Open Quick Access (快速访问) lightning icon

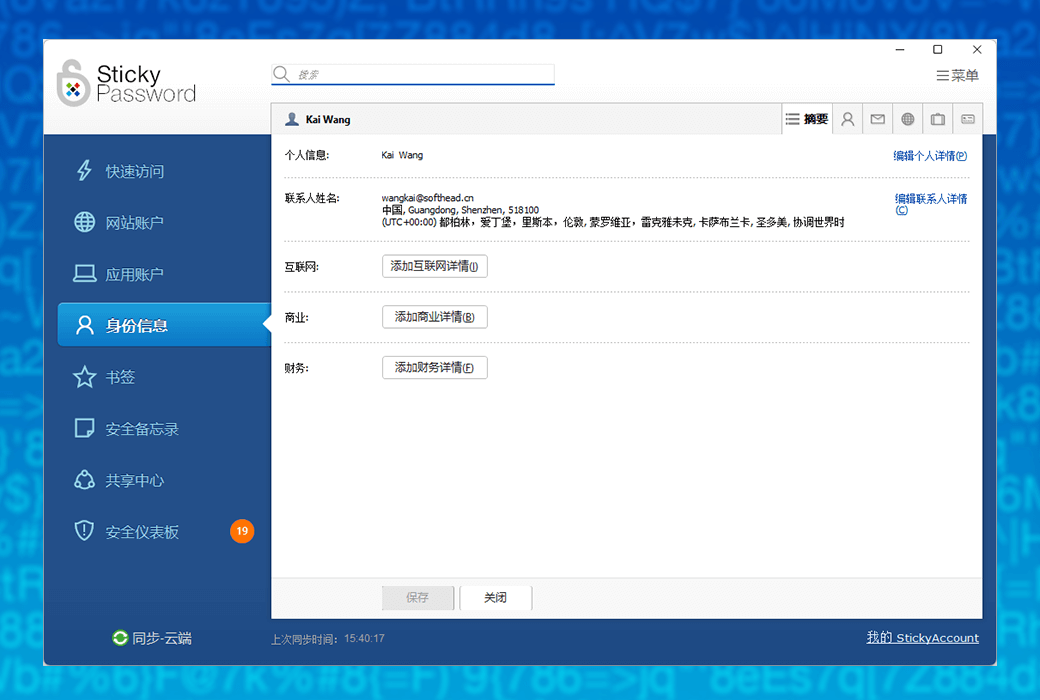pos(84,171)
